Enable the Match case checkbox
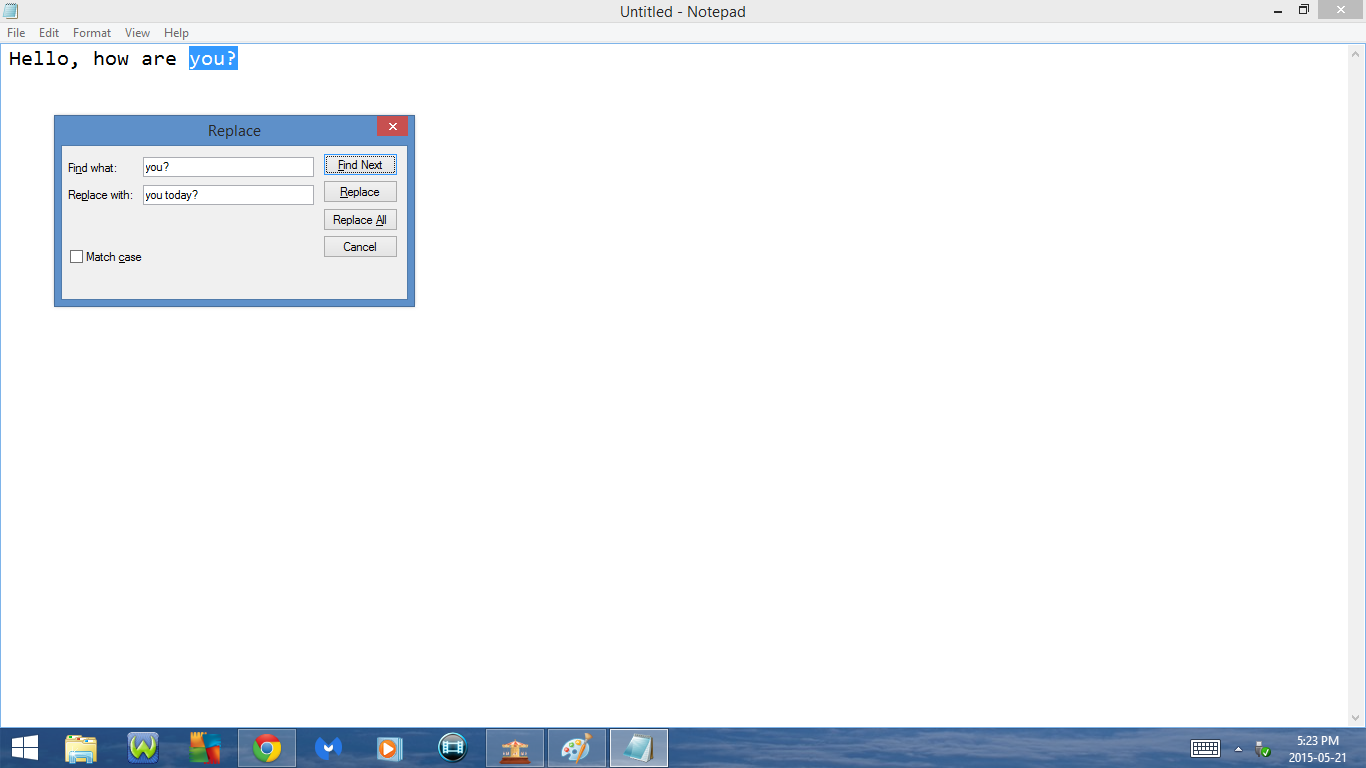The height and width of the screenshot is (768, 1366). 76,256
